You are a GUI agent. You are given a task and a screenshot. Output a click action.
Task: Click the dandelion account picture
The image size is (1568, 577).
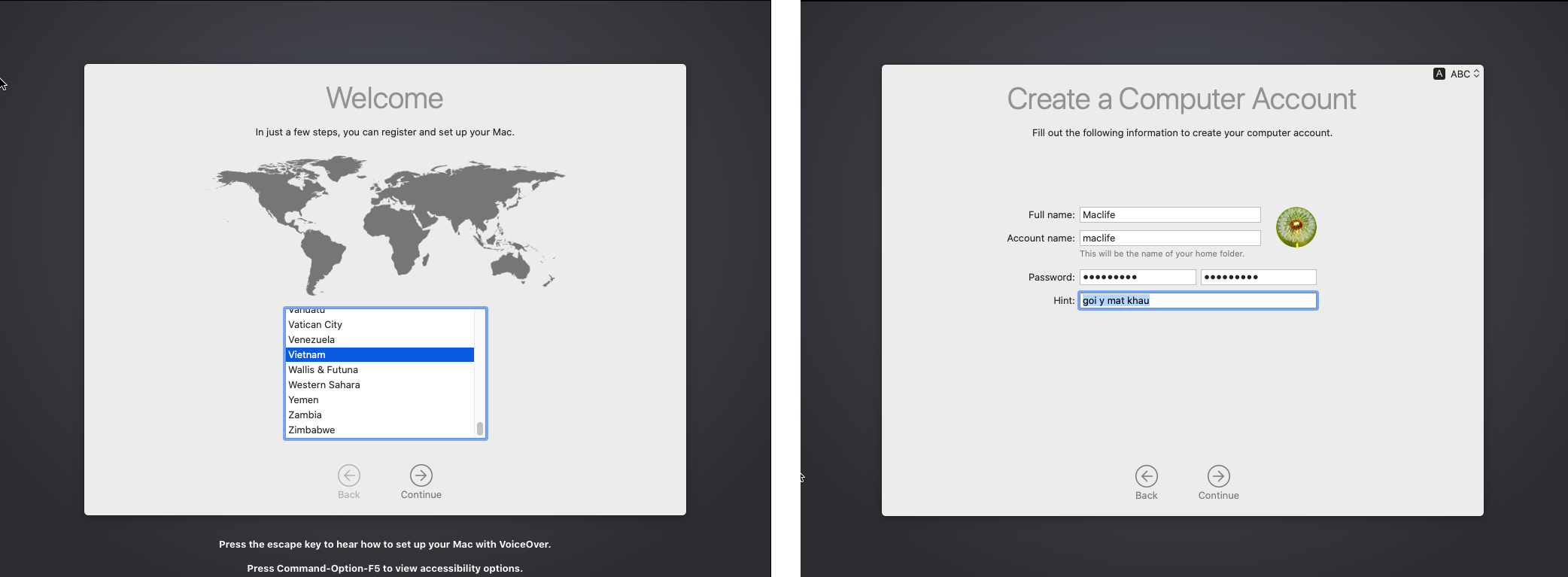(x=1296, y=227)
